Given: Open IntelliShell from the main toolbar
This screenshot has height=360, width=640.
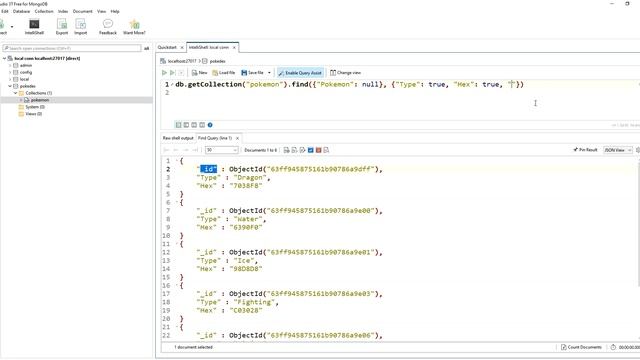Looking at the screenshot, I should [34, 27].
